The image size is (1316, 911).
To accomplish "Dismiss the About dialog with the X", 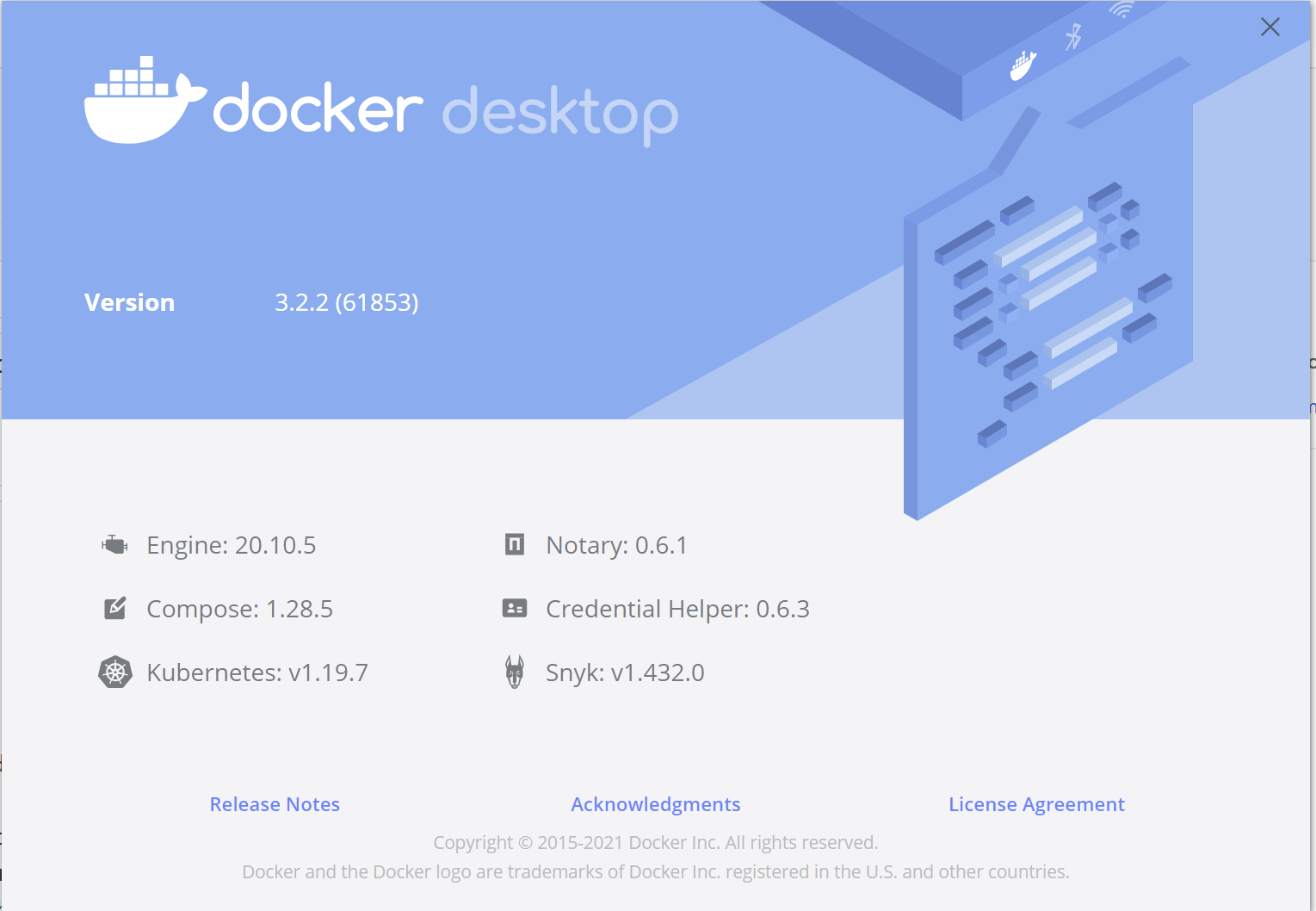I will (x=1270, y=27).
